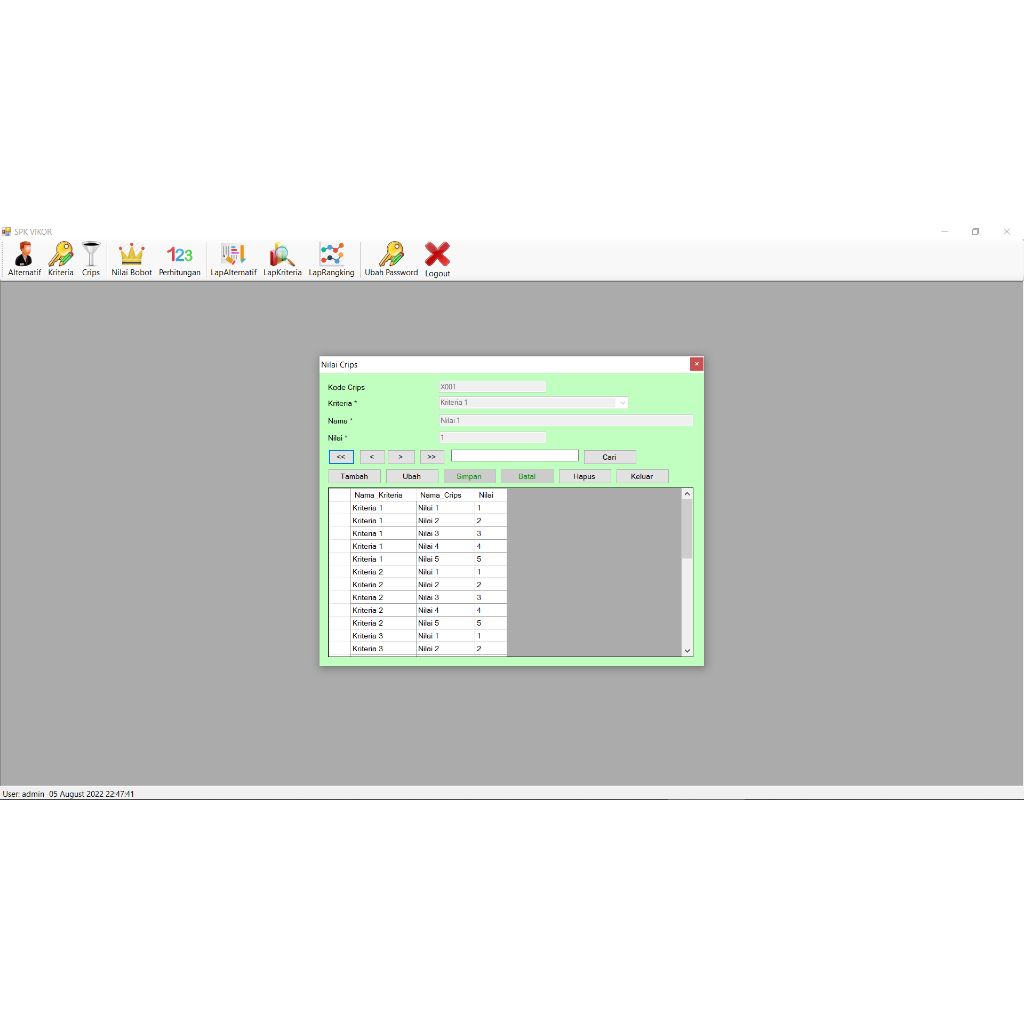
Task: Click the Cari search button
Action: coord(609,457)
